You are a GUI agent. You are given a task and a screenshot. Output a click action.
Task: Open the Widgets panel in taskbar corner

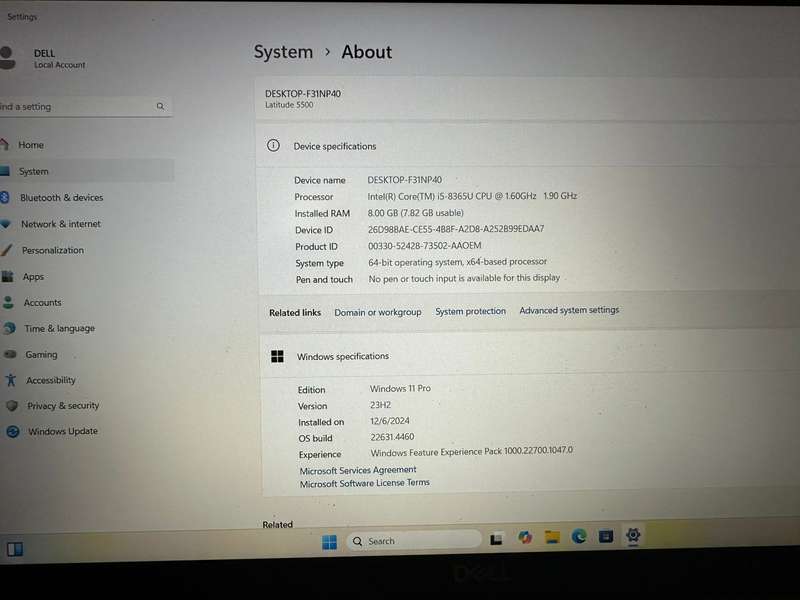(x=15, y=549)
